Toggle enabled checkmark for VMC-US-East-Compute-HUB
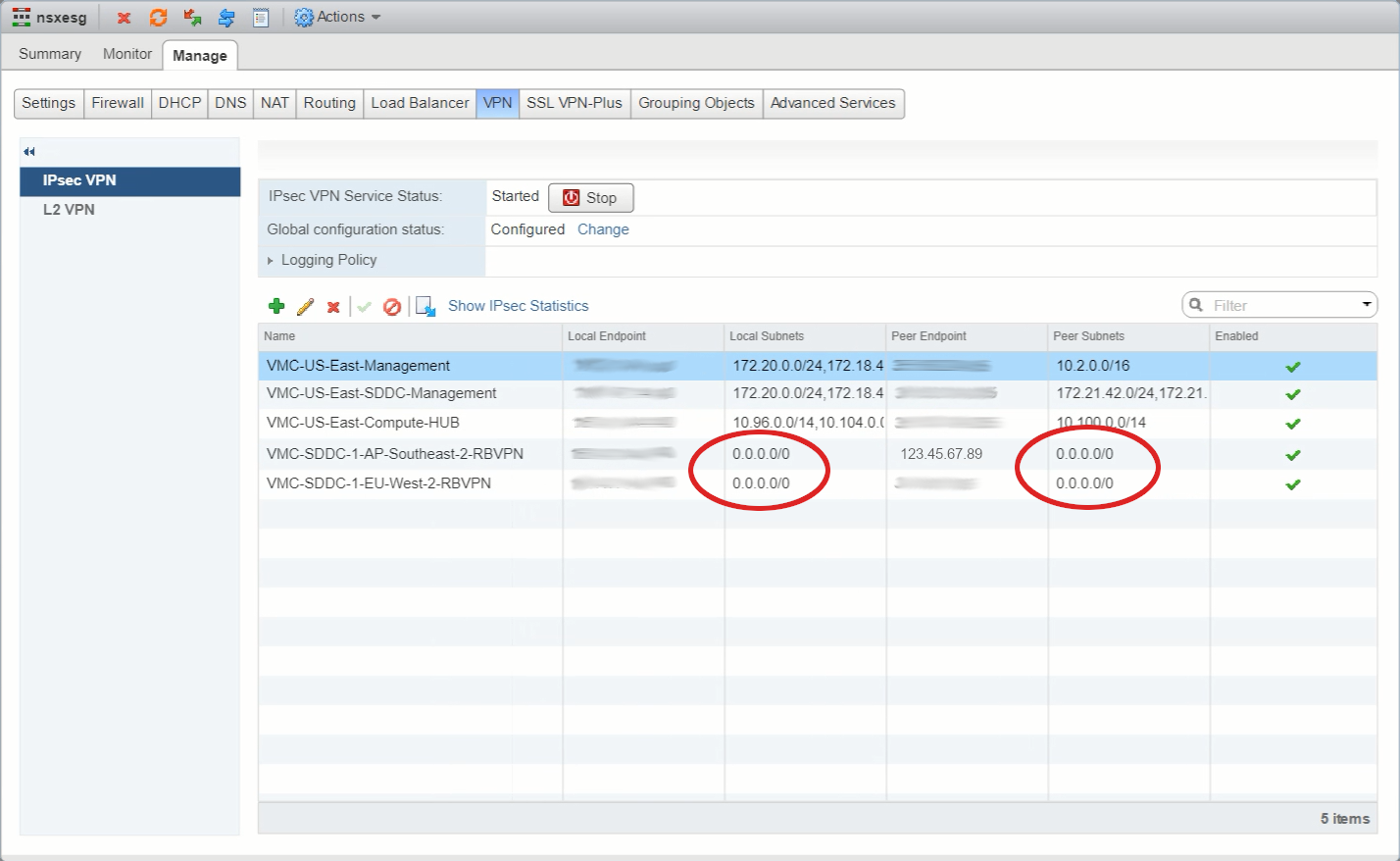 [1292, 424]
